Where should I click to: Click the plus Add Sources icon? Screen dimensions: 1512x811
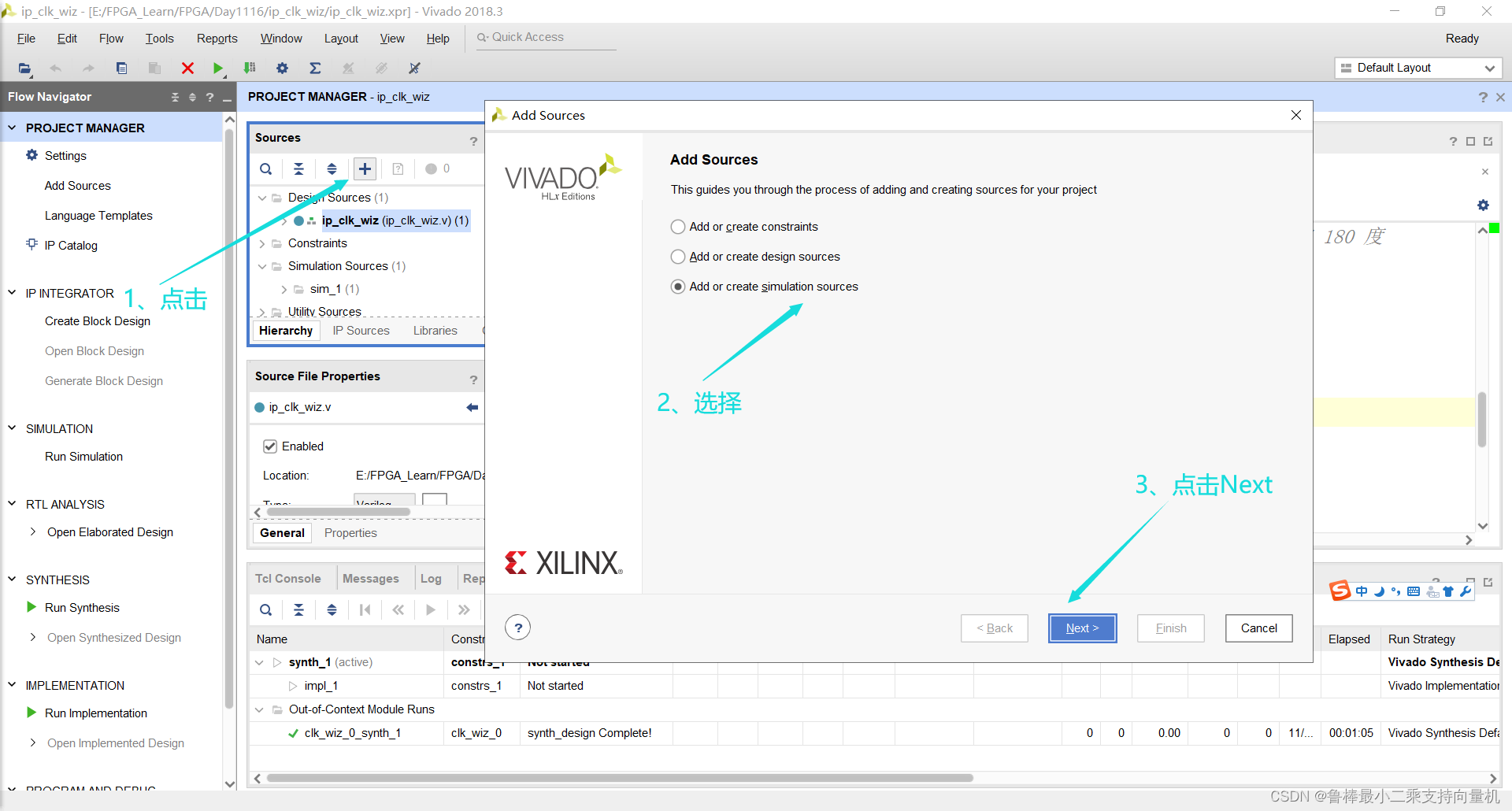coord(365,168)
